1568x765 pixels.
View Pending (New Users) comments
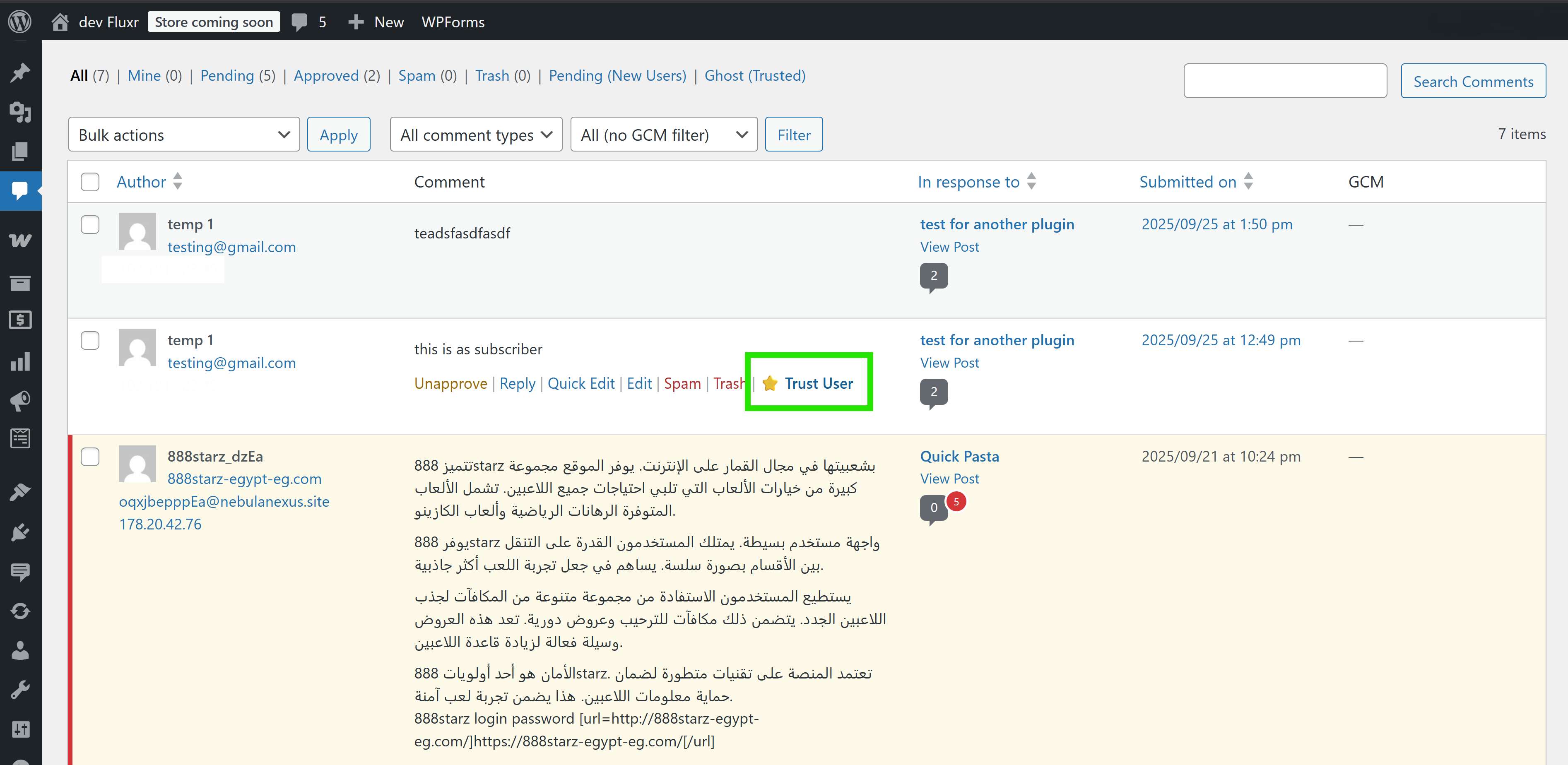(x=617, y=75)
